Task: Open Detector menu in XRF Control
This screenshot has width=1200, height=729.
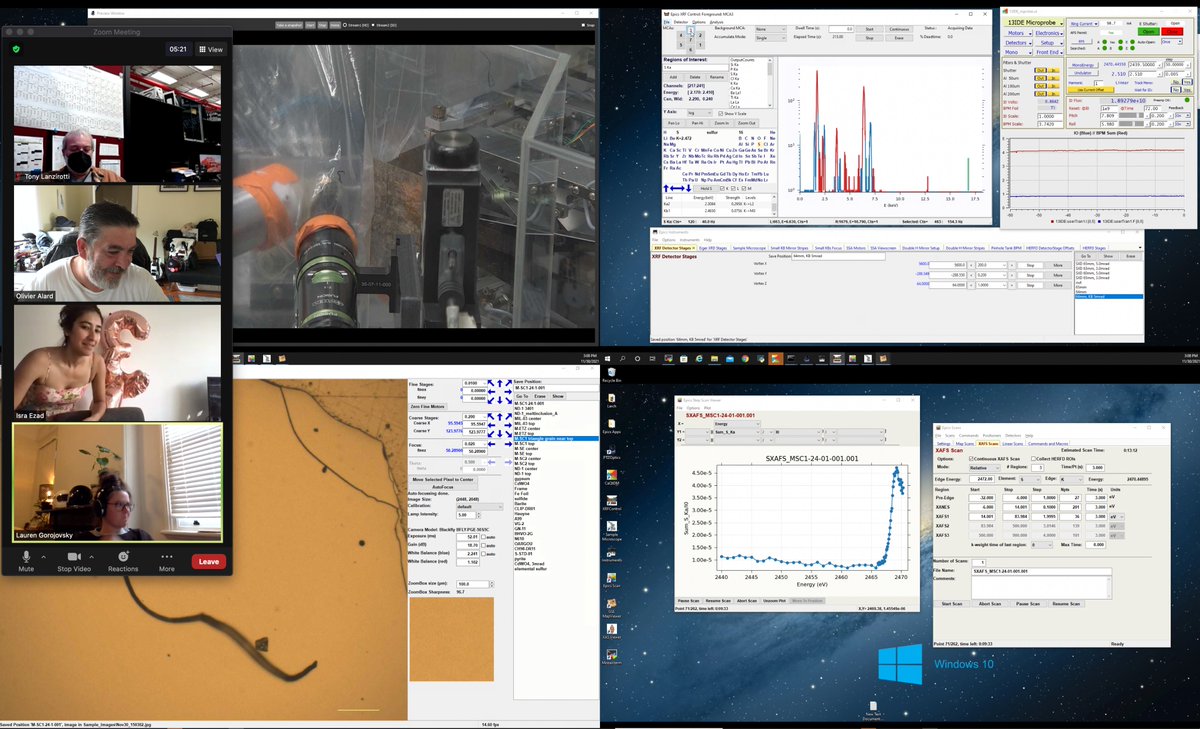Action: 681,22
